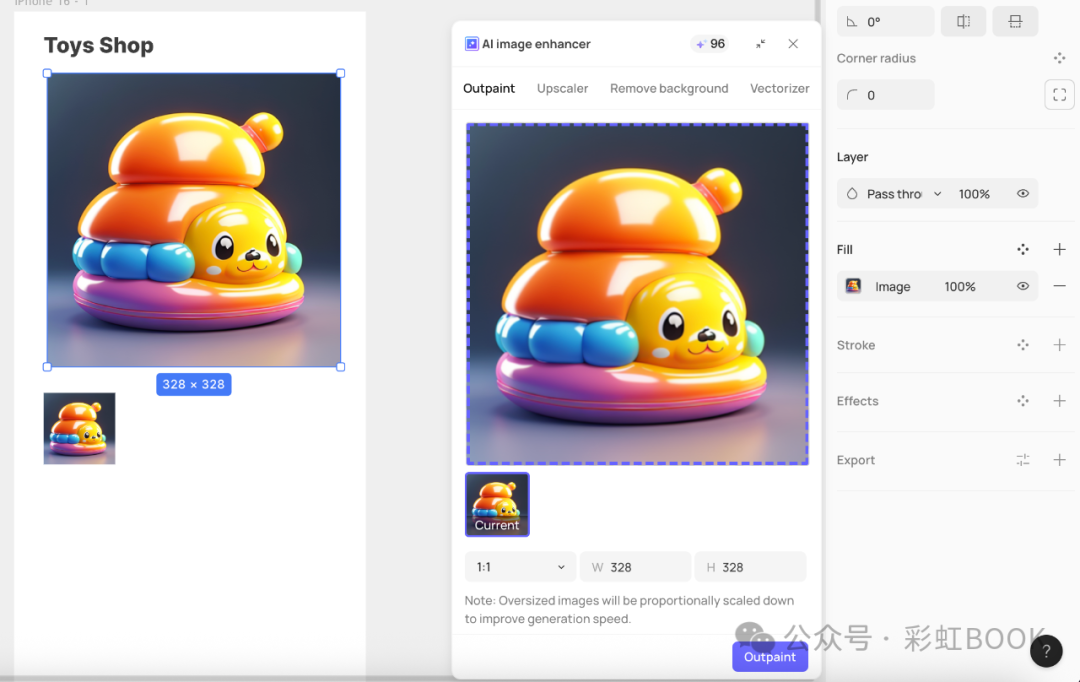Click the Image fill swatch thumbnail

point(853,286)
